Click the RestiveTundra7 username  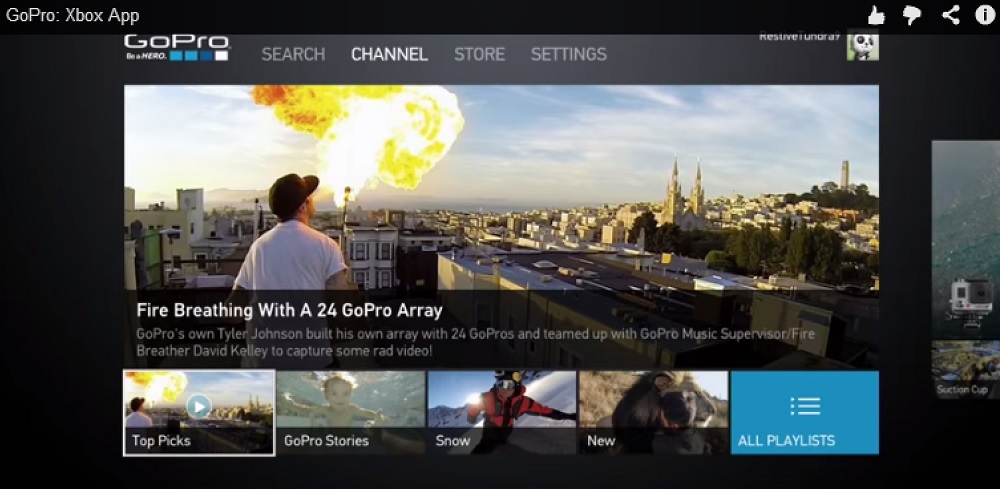coord(800,38)
